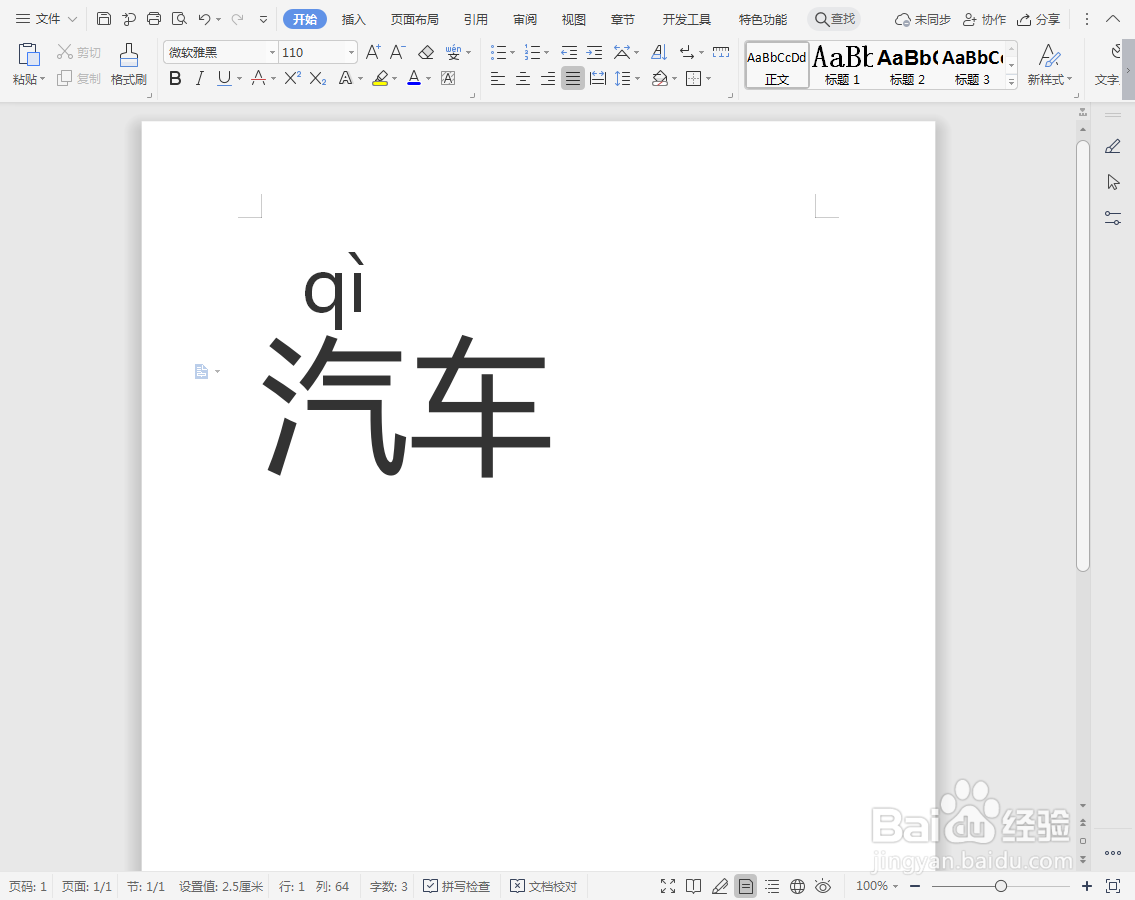Viewport: 1135px width, 900px height.
Task: Click the character border A icon
Action: [448, 78]
